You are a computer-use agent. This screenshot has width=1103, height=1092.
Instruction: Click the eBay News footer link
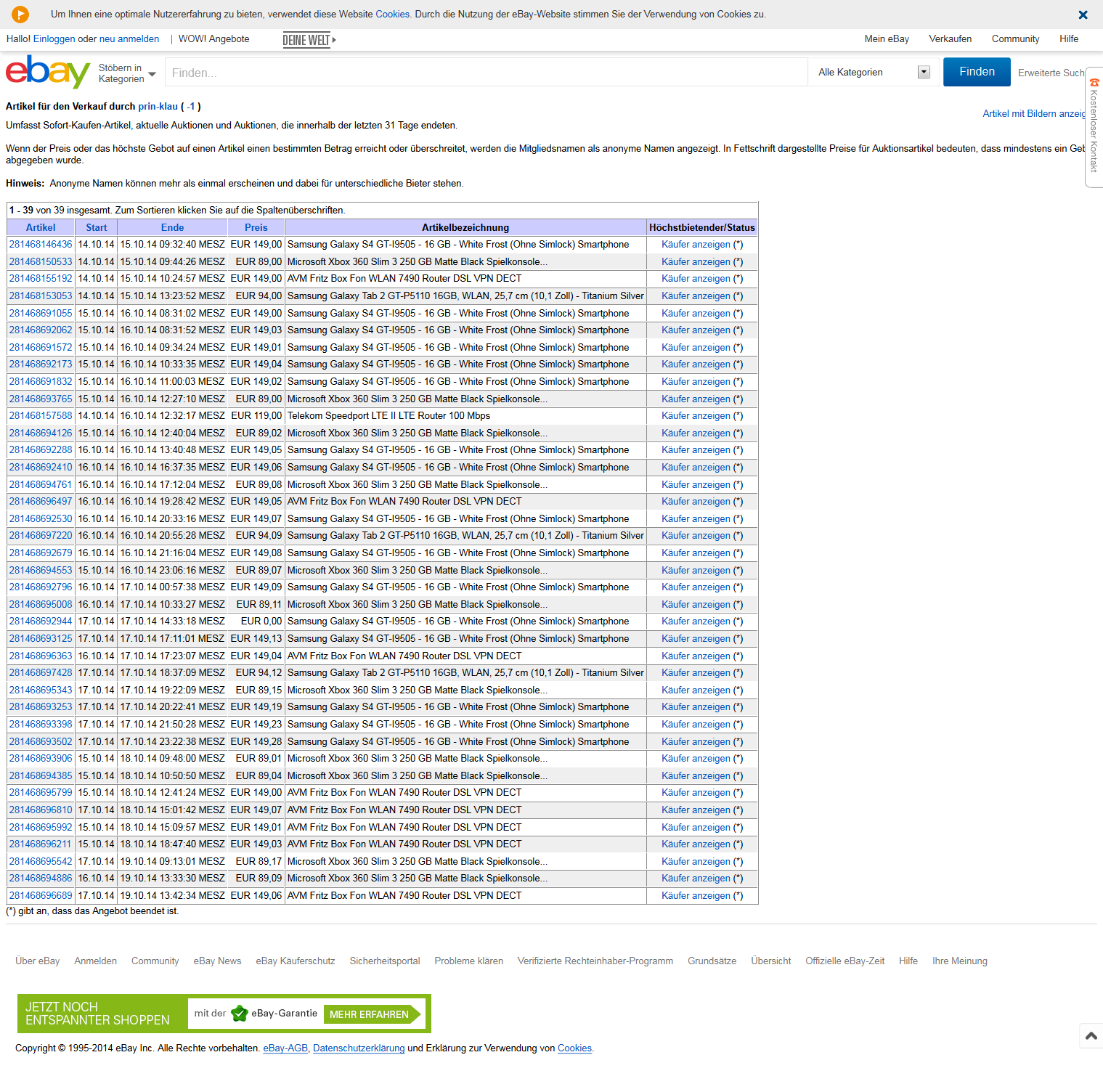pos(217,961)
